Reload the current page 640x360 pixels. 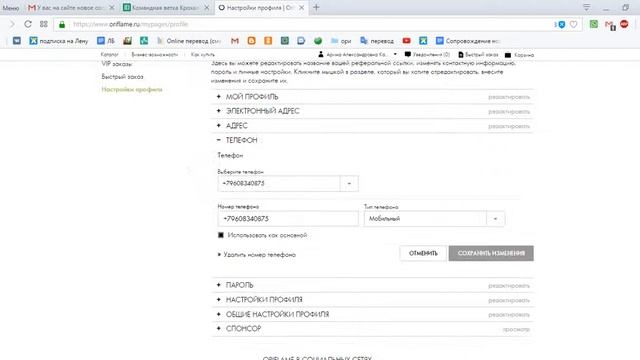pyautogui.click(x=28, y=24)
